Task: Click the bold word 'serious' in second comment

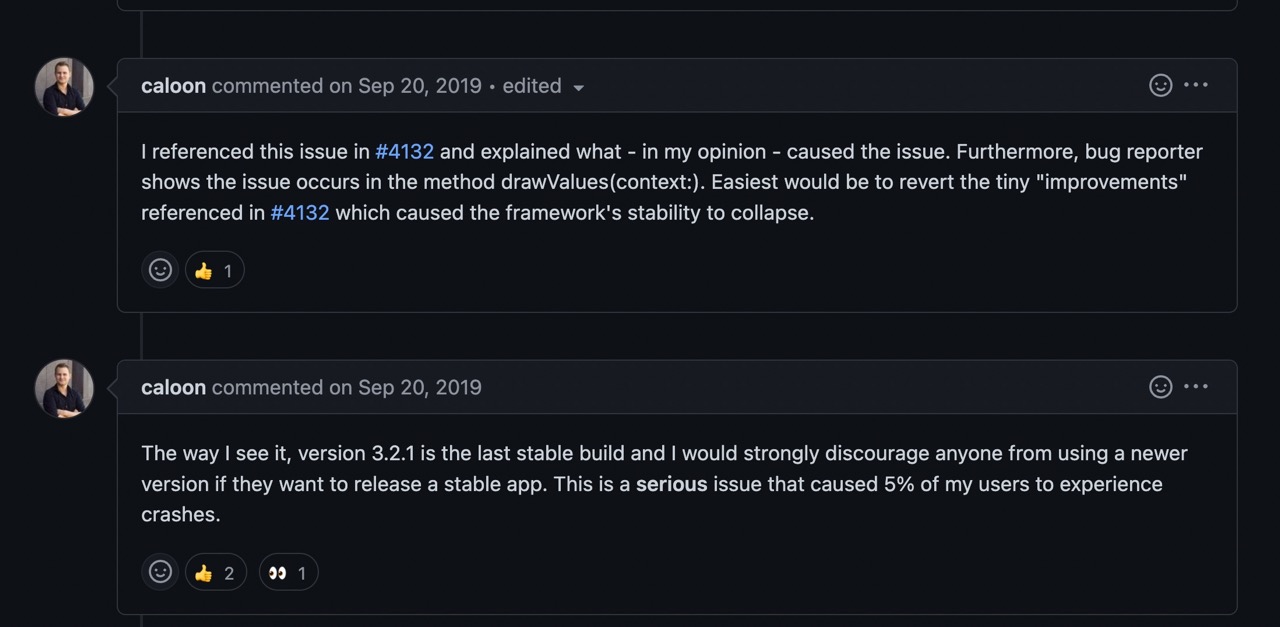Action: [x=671, y=484]
